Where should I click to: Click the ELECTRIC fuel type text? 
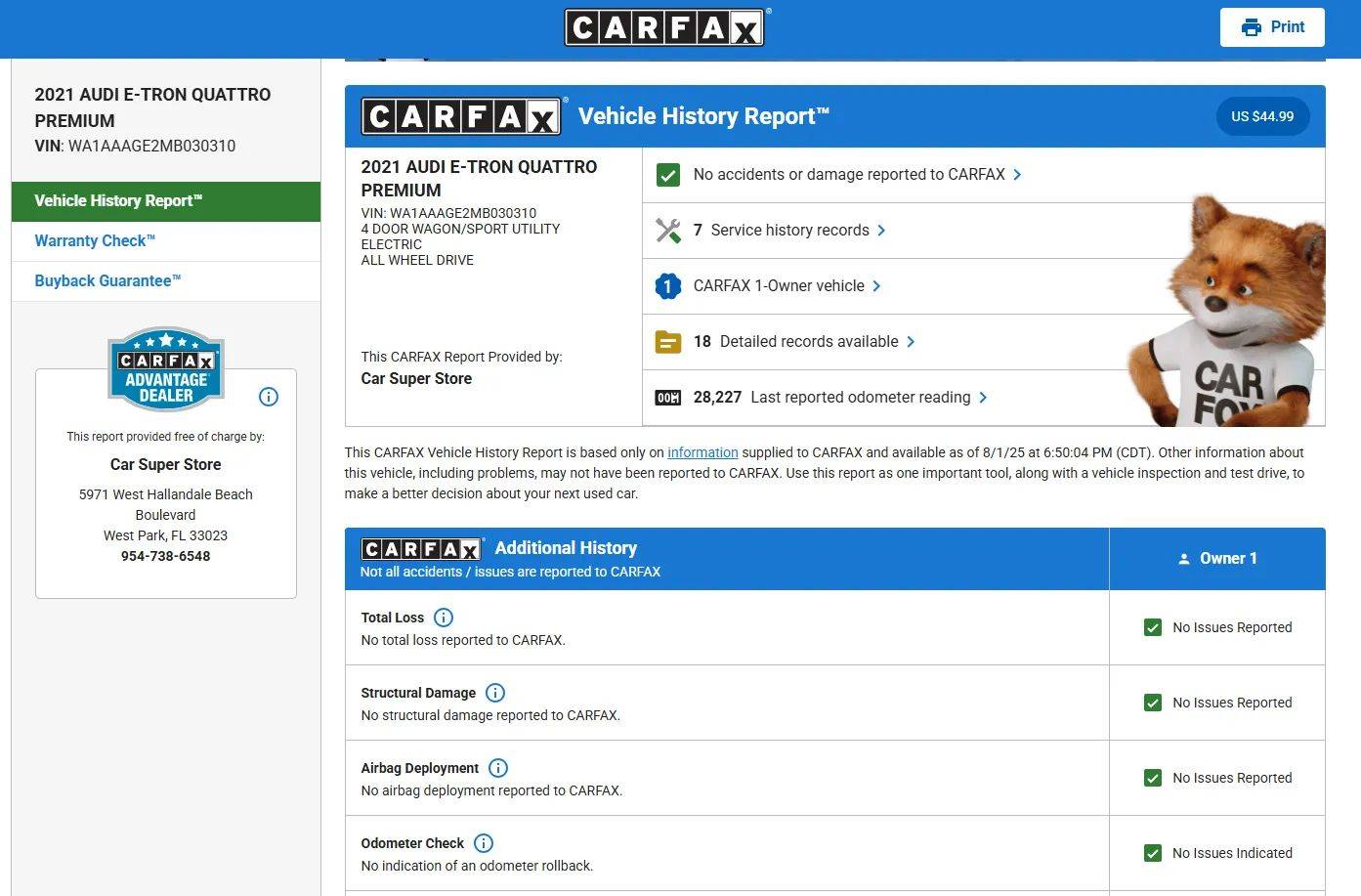coord(392,244)
